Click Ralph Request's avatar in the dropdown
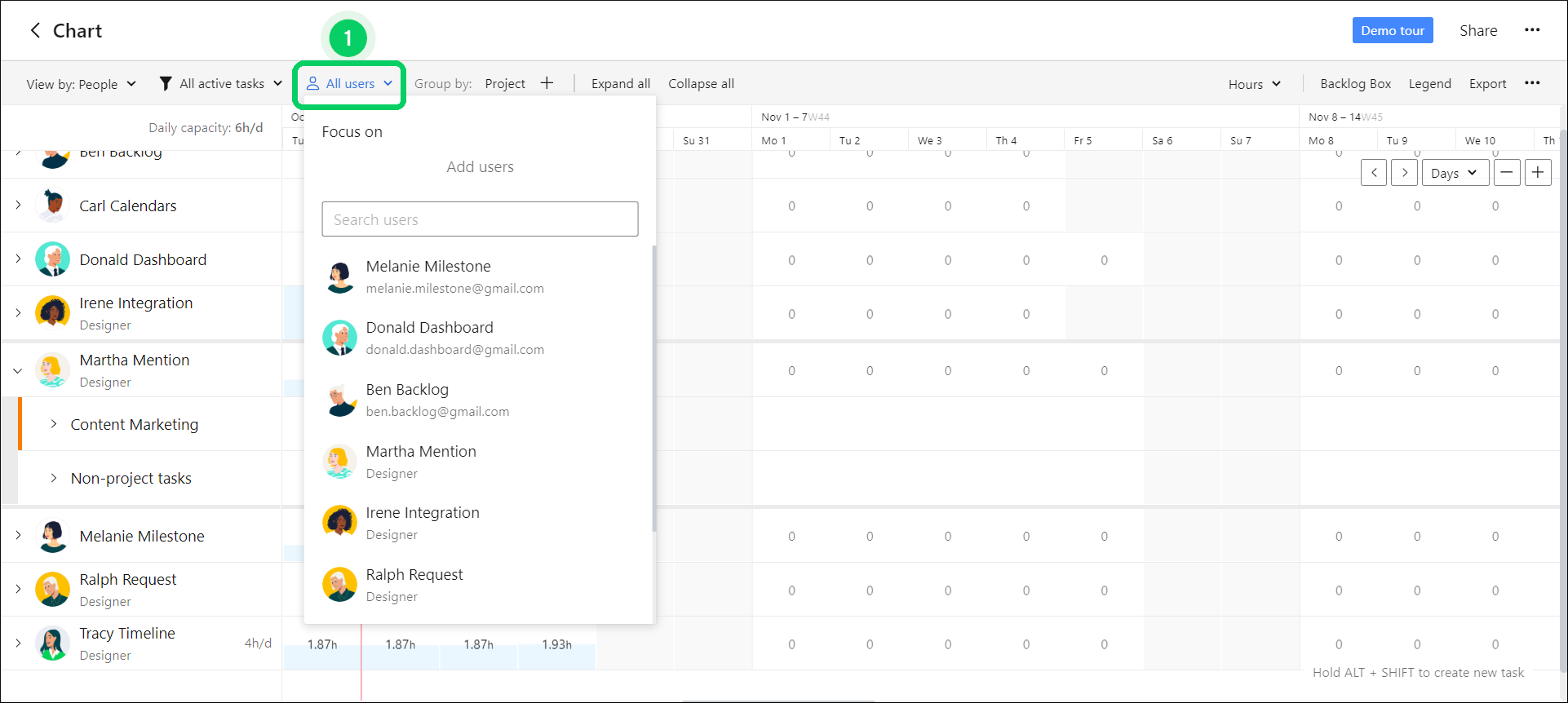The height and width of the screenshot is (703, 1568). (339, 585)
